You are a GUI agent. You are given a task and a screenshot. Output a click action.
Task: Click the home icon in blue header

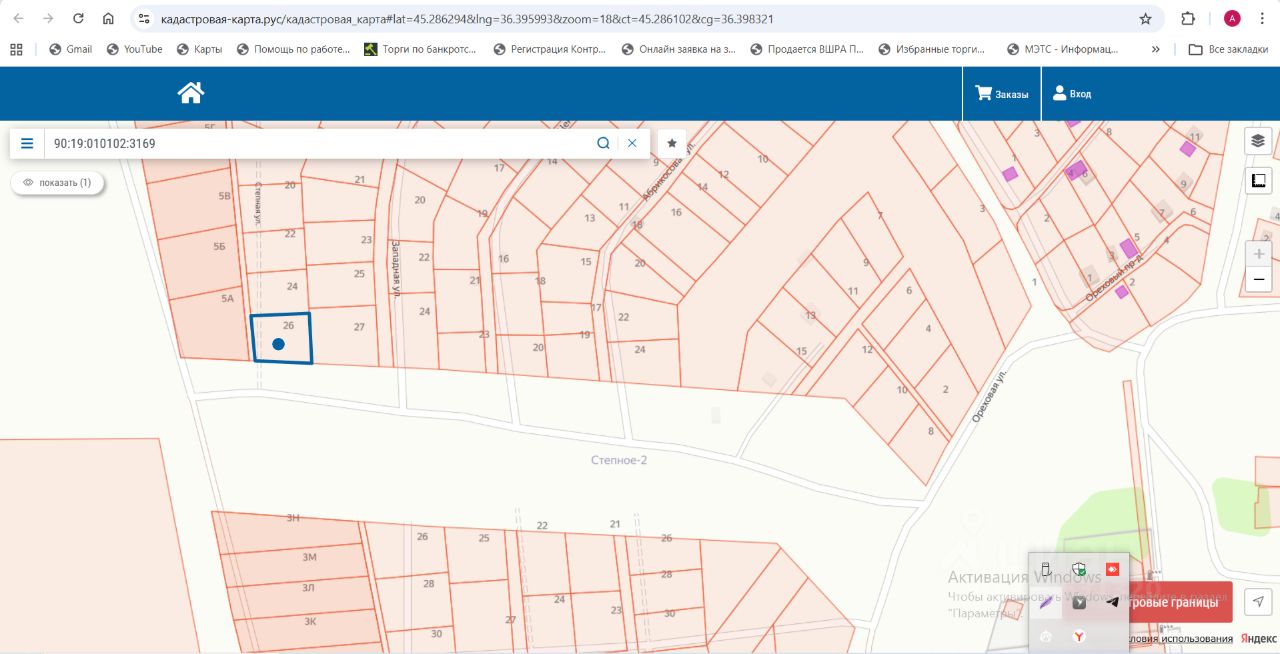tap(191, 93)
